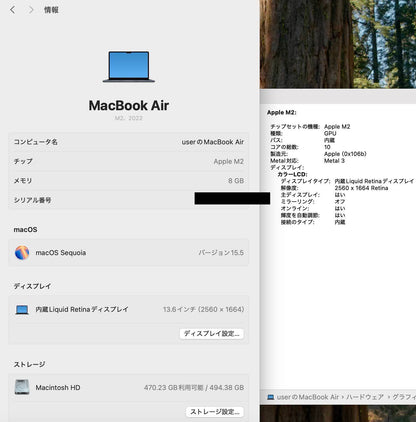Click グラフィ segment in the path bar
This screenshot has height=422, width=416.
point(404,397)
